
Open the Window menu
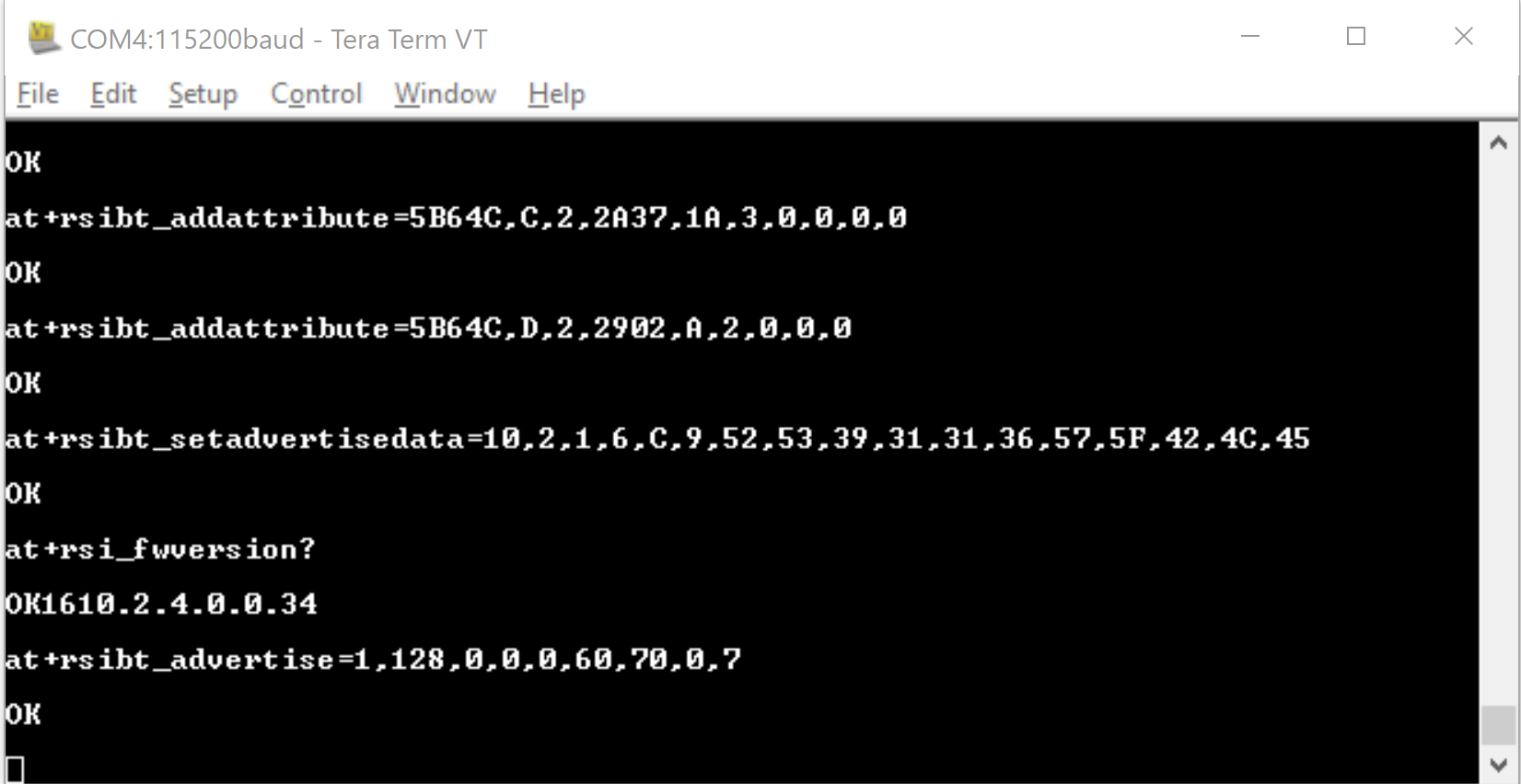445,94
